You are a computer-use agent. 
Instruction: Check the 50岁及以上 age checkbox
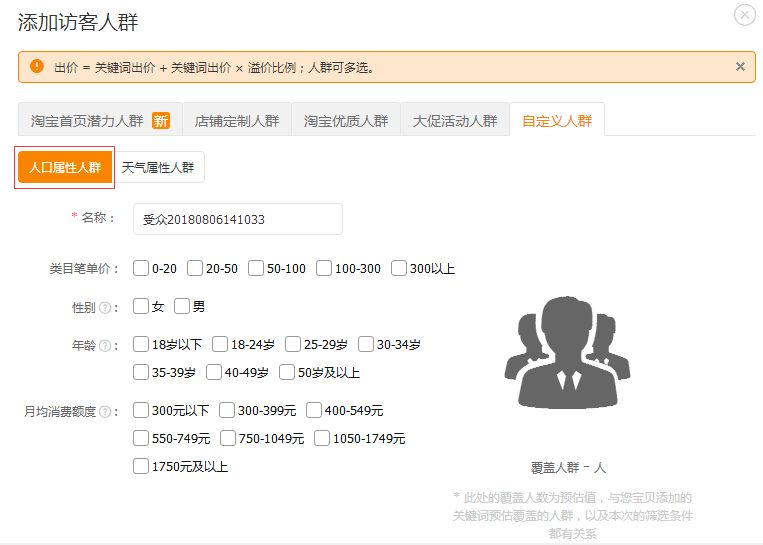click(x=287, y=372)
